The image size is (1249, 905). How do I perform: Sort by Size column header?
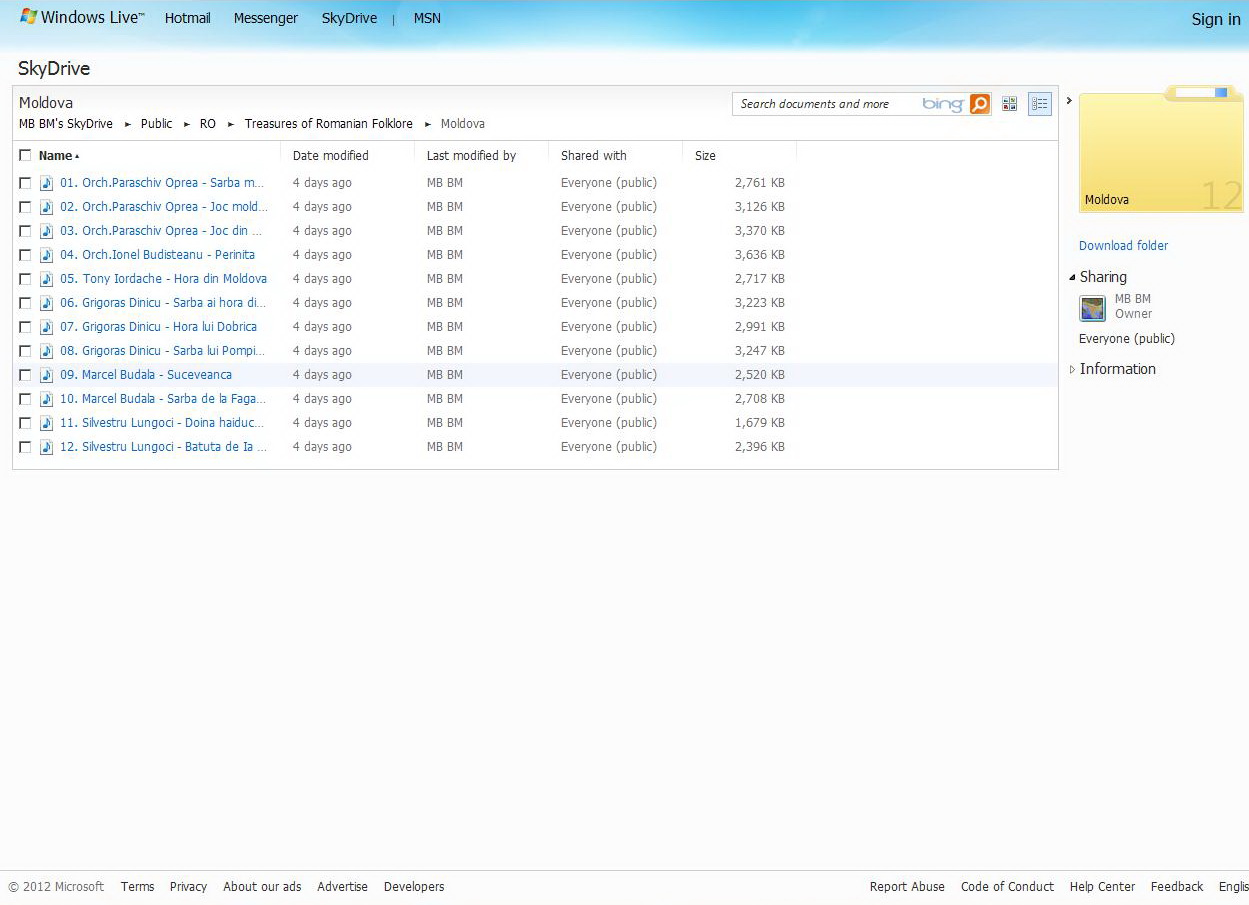tap(705, 156)
